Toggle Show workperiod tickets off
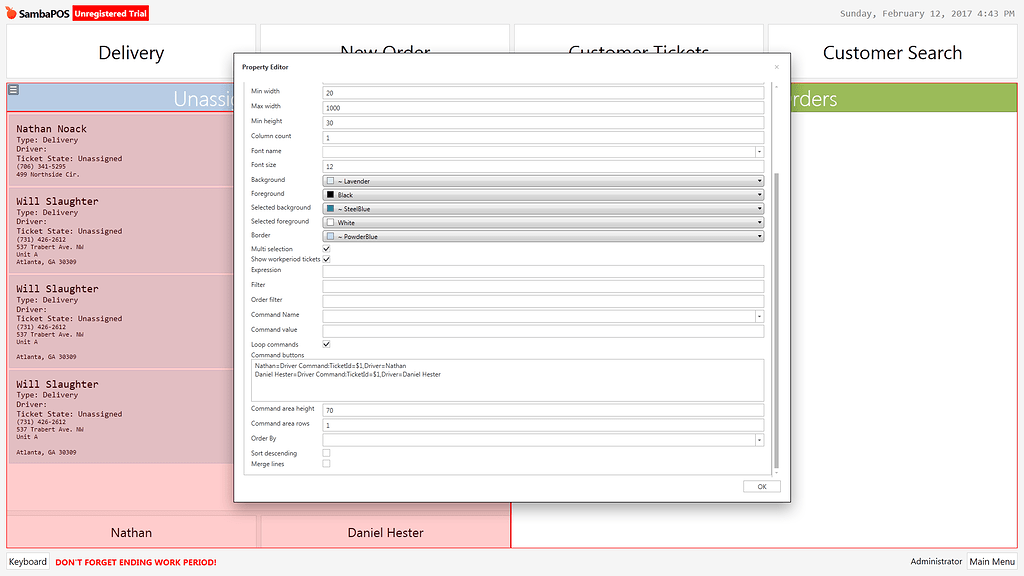Screen dimensions: 1024x576 (325, 259)
